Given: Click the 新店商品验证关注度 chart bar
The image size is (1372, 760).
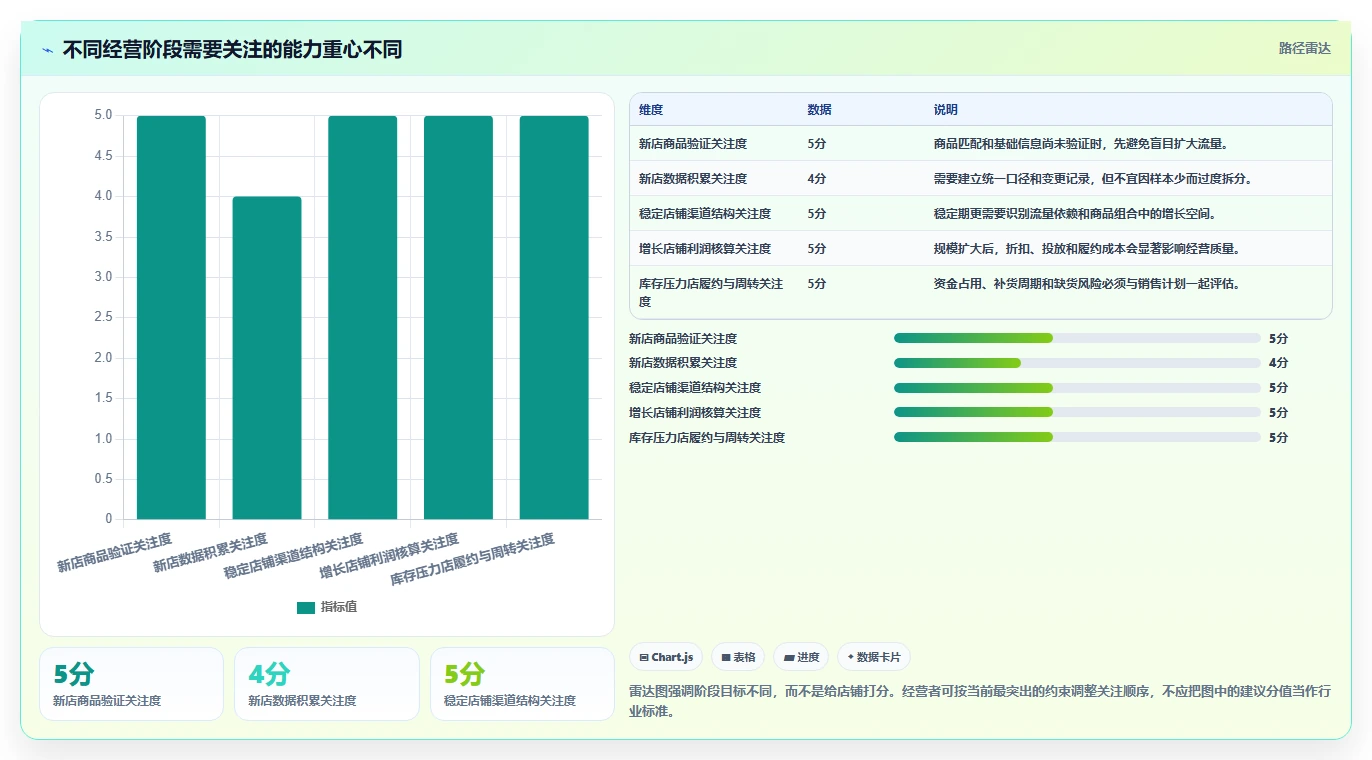Looking at the screenshot, I should 171,317.
